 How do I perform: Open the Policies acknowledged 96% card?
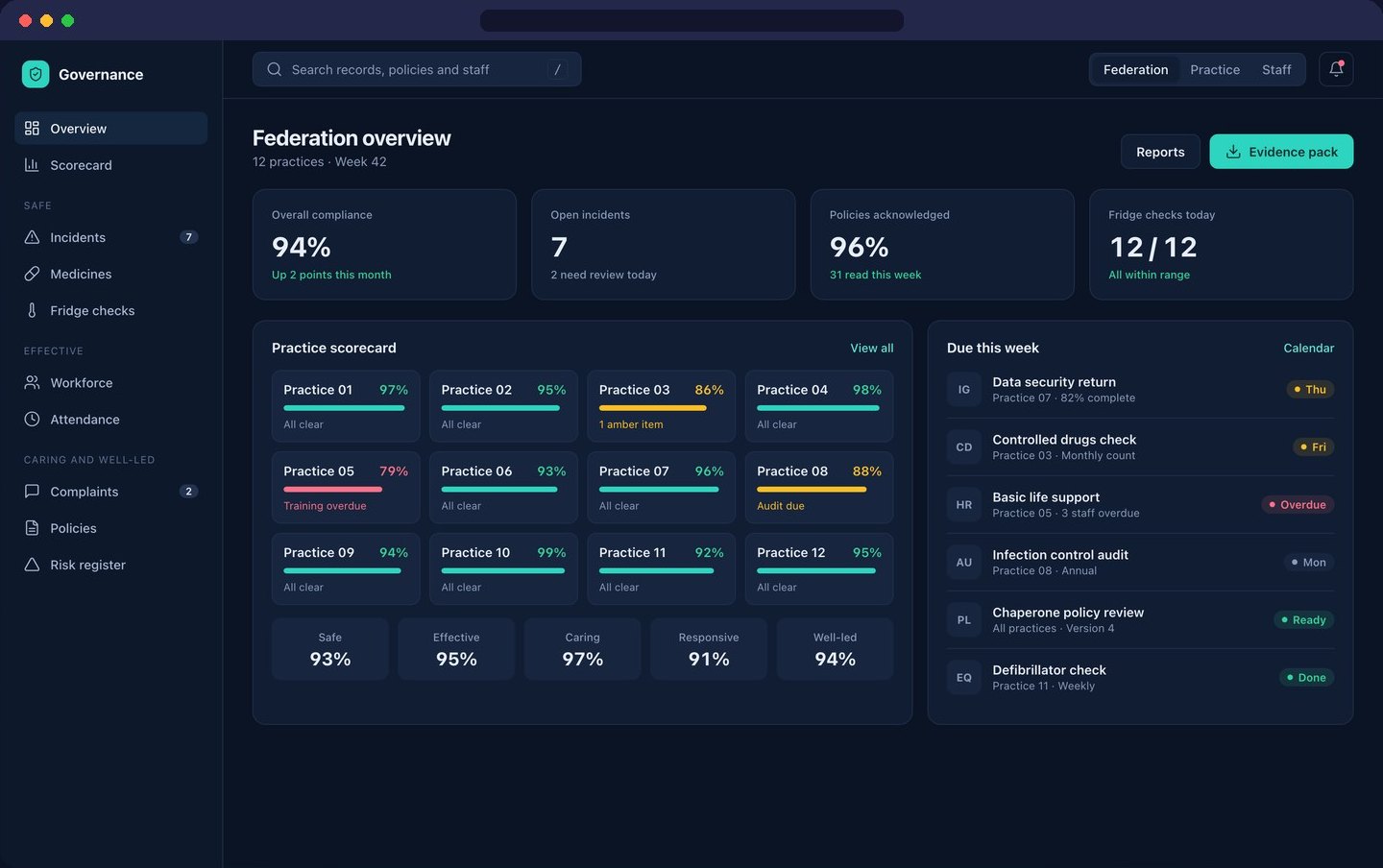click(942, 244)
